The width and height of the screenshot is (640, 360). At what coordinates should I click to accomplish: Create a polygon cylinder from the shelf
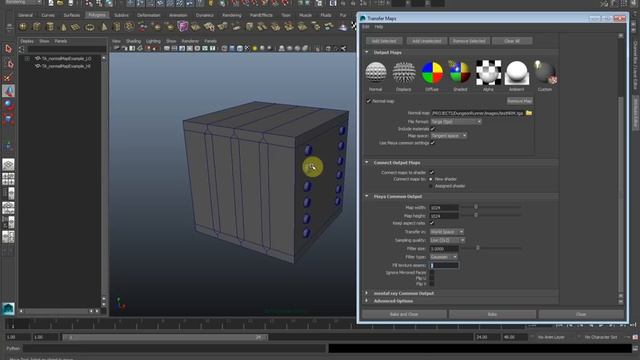pyautogui.click(x=50, y=27)
